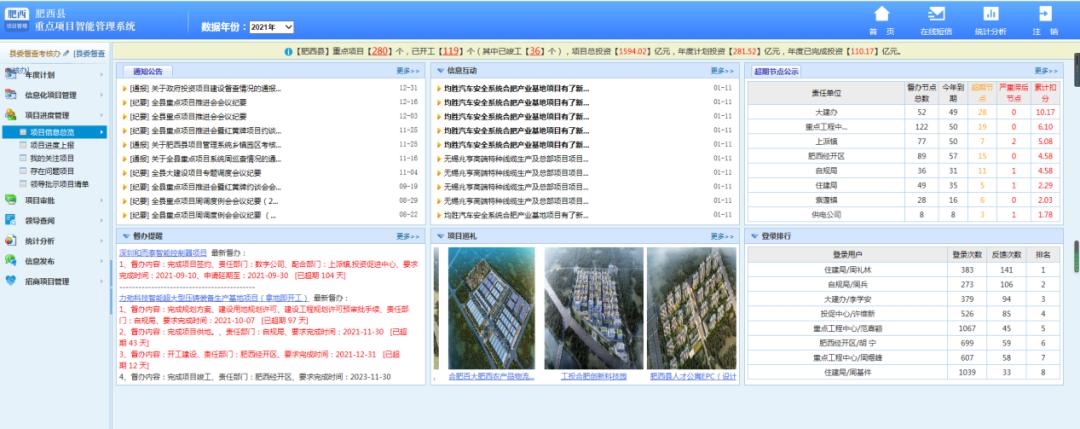Screen dimensions: 1080x429
Task: Open the 数据年份 year dropdown
Action: [x=270, y=26]
